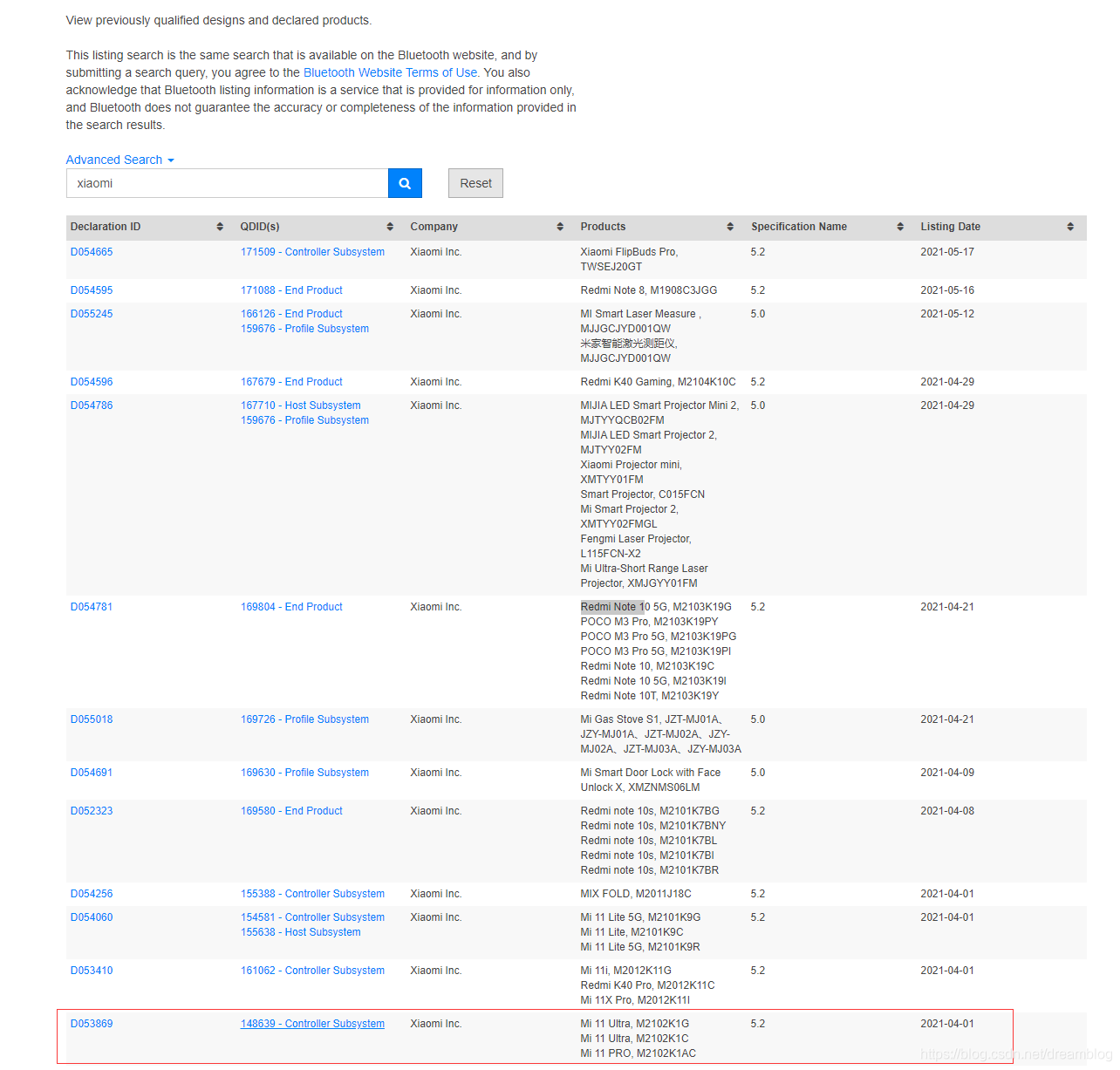Click listing date 2021-04-09
Image resolution: width=1120 pixels, height=1070 pixels.
pyautogui.click(x=947, y=773)
